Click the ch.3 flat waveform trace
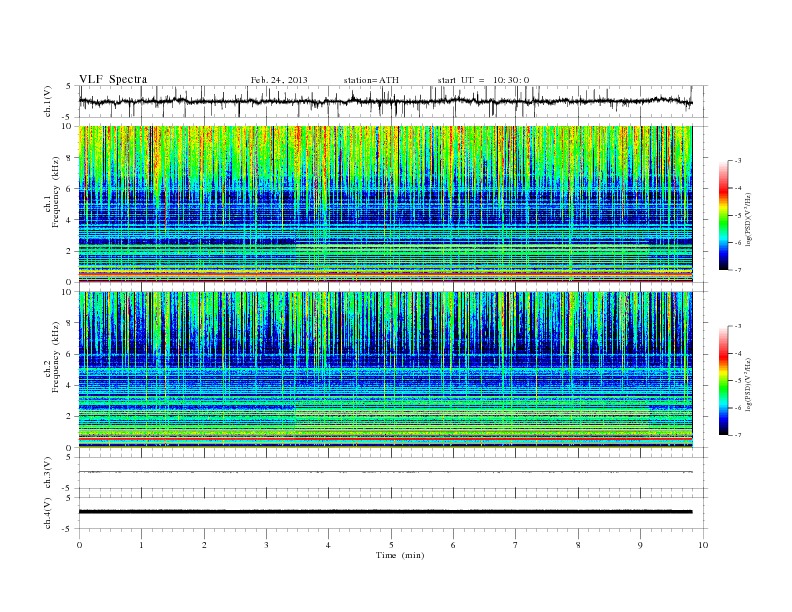Image resolution: width=792 pixels, height=612 pixels. (x=385, y=472)
